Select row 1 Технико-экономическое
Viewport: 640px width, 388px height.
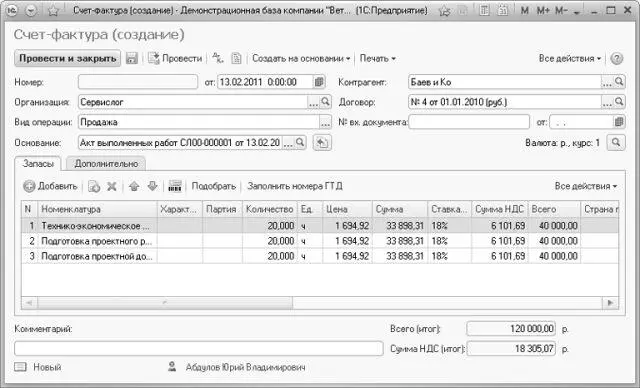pos(320,226)
